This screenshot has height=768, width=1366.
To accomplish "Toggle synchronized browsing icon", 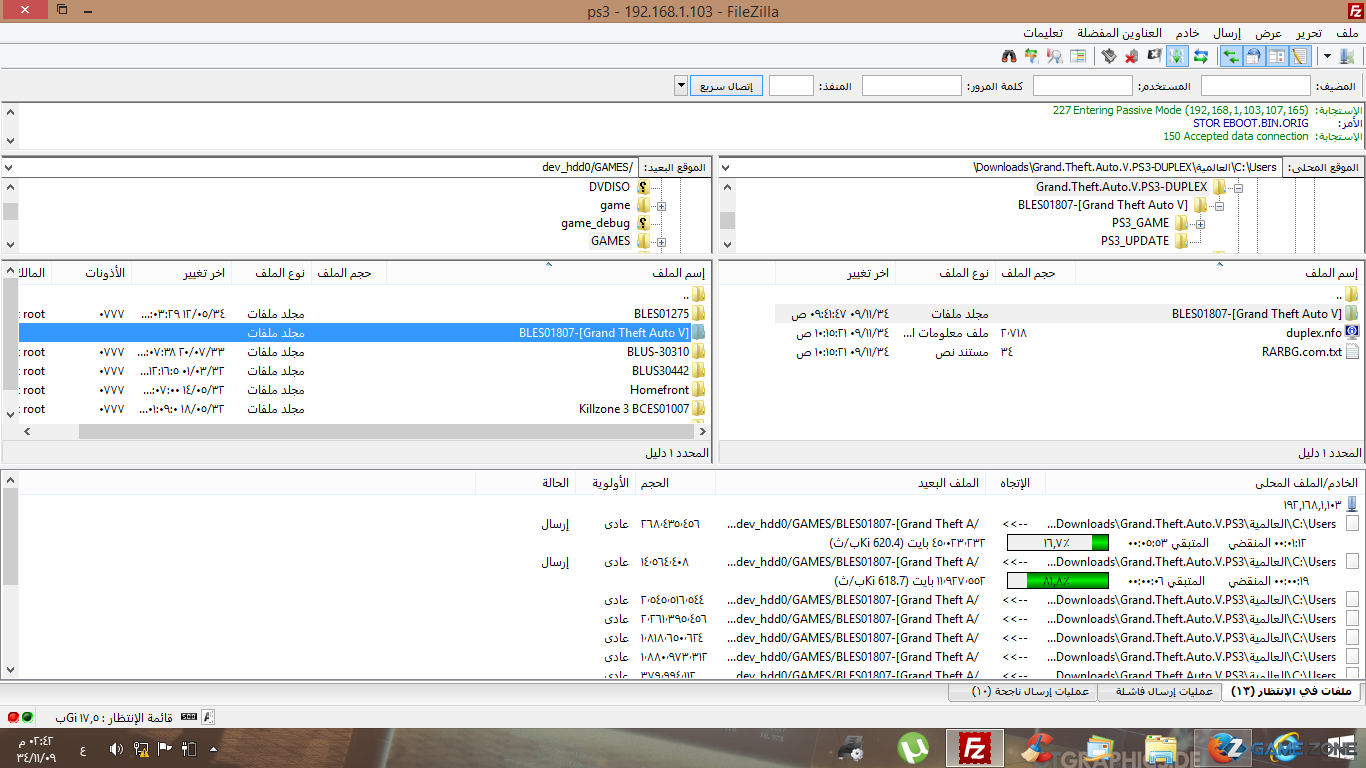I will pyautogui.click(x=1031, y=57).
